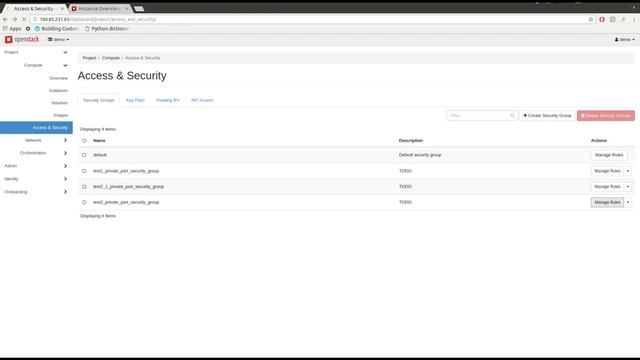Click Manage Rules for default group
Image resolution: width=640 pixels, height=360 pixels.
609,155
